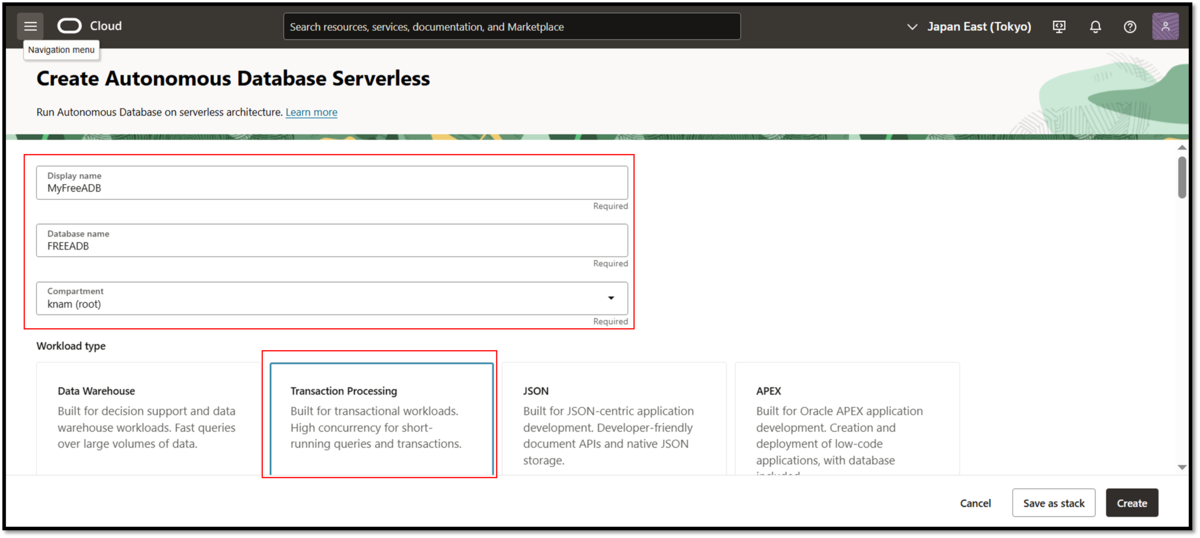Click the Save as stack button
The image size is (1200, 538).
1054,503
